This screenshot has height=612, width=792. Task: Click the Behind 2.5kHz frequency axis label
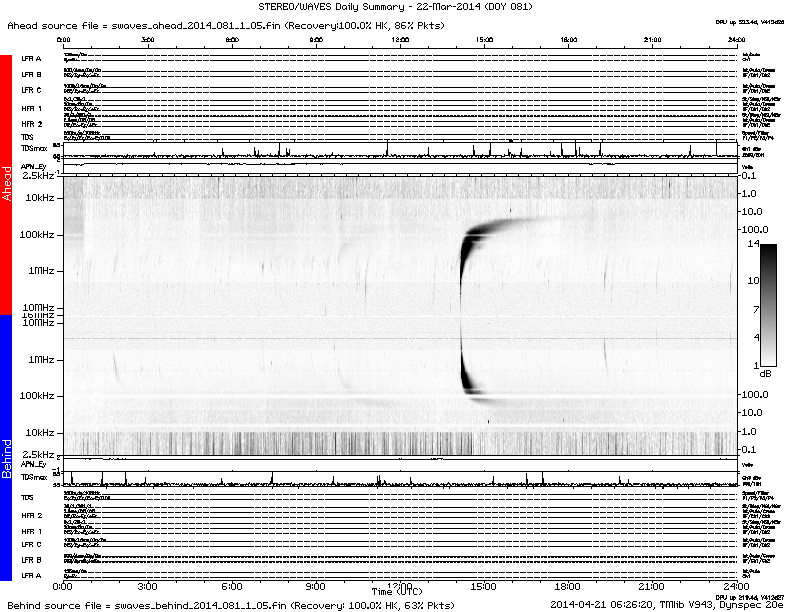(38, 454)
